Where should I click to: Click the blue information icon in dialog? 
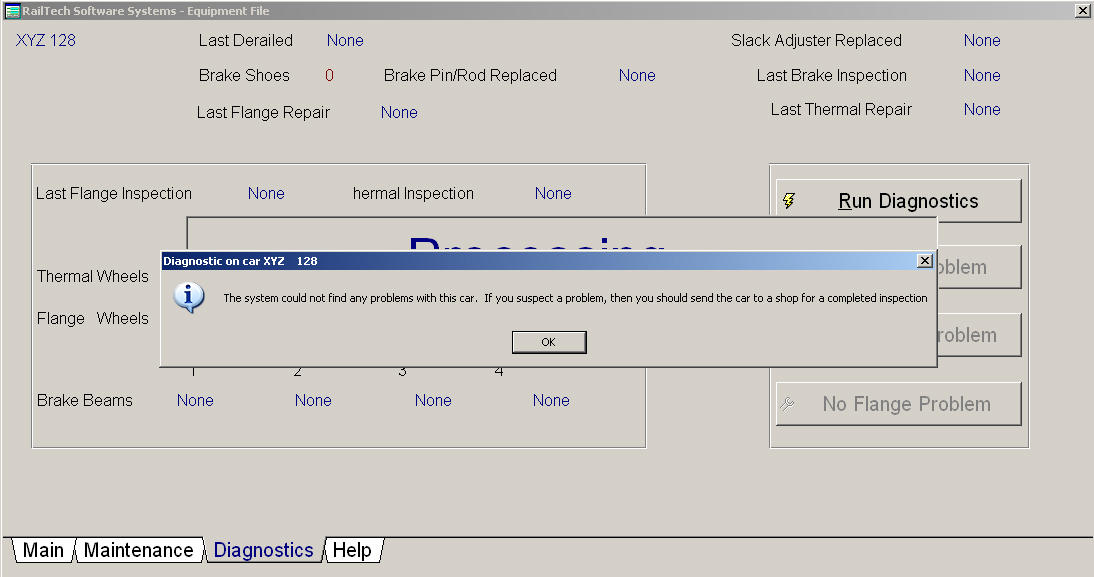(188, 297)
